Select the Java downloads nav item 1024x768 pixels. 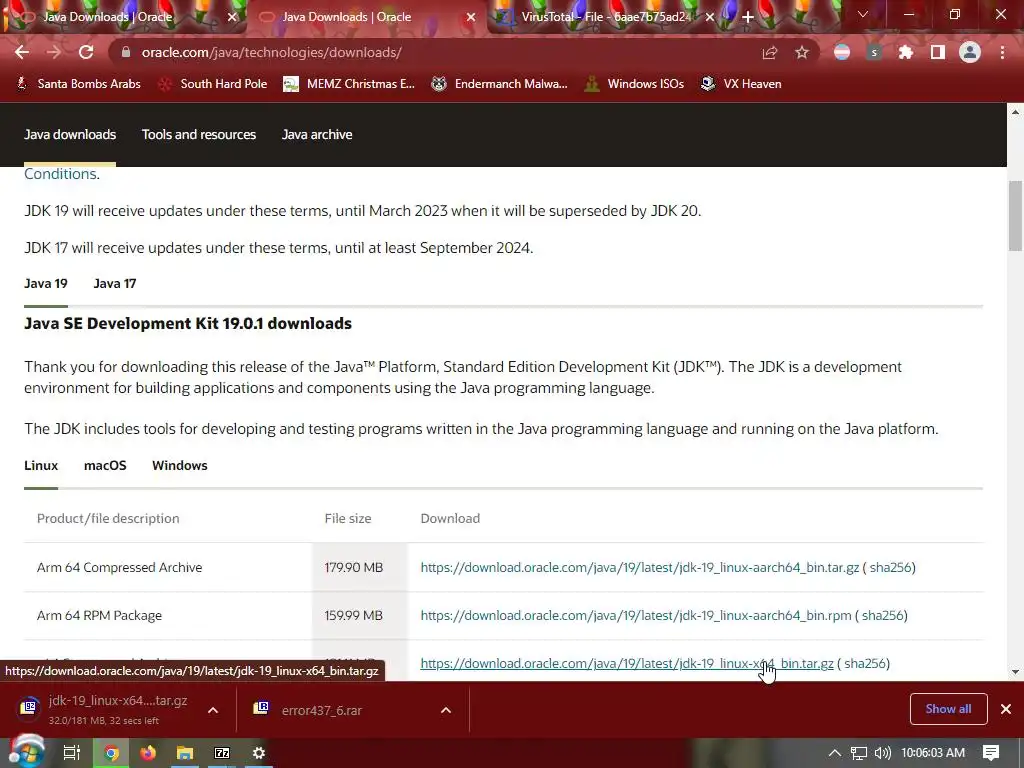coord(70,135)
